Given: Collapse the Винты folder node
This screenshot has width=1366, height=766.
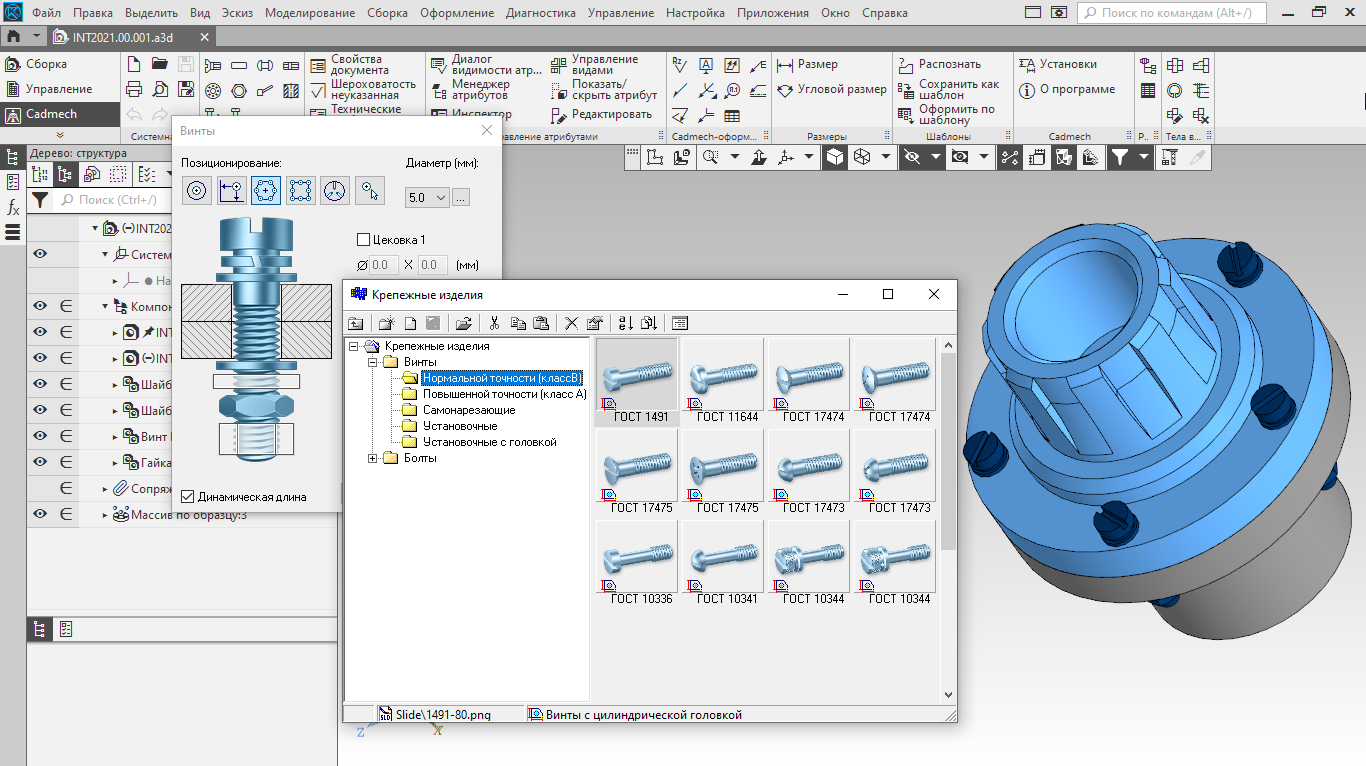Looking at the screenshot, I should tap(373, 362).
